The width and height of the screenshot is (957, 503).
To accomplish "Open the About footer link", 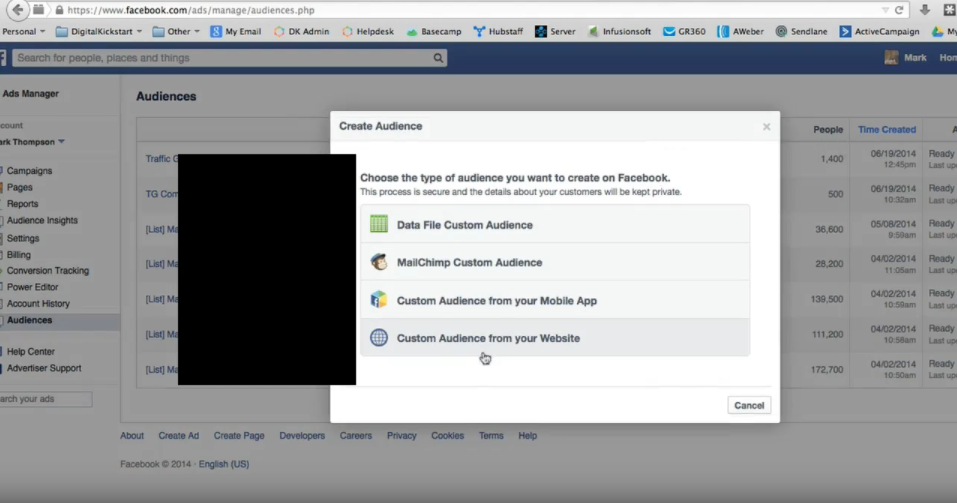I will [132, 436].
